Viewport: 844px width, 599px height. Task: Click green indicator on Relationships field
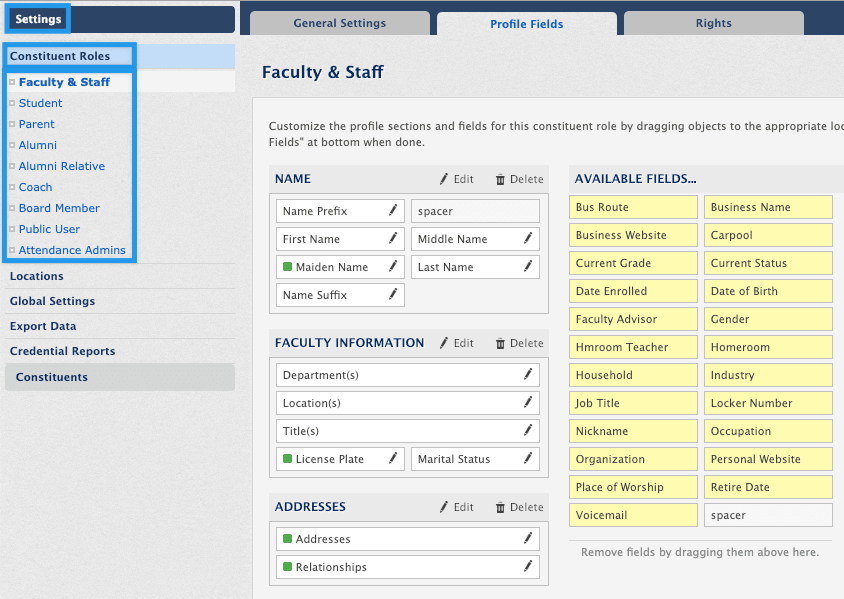point(287,566)
